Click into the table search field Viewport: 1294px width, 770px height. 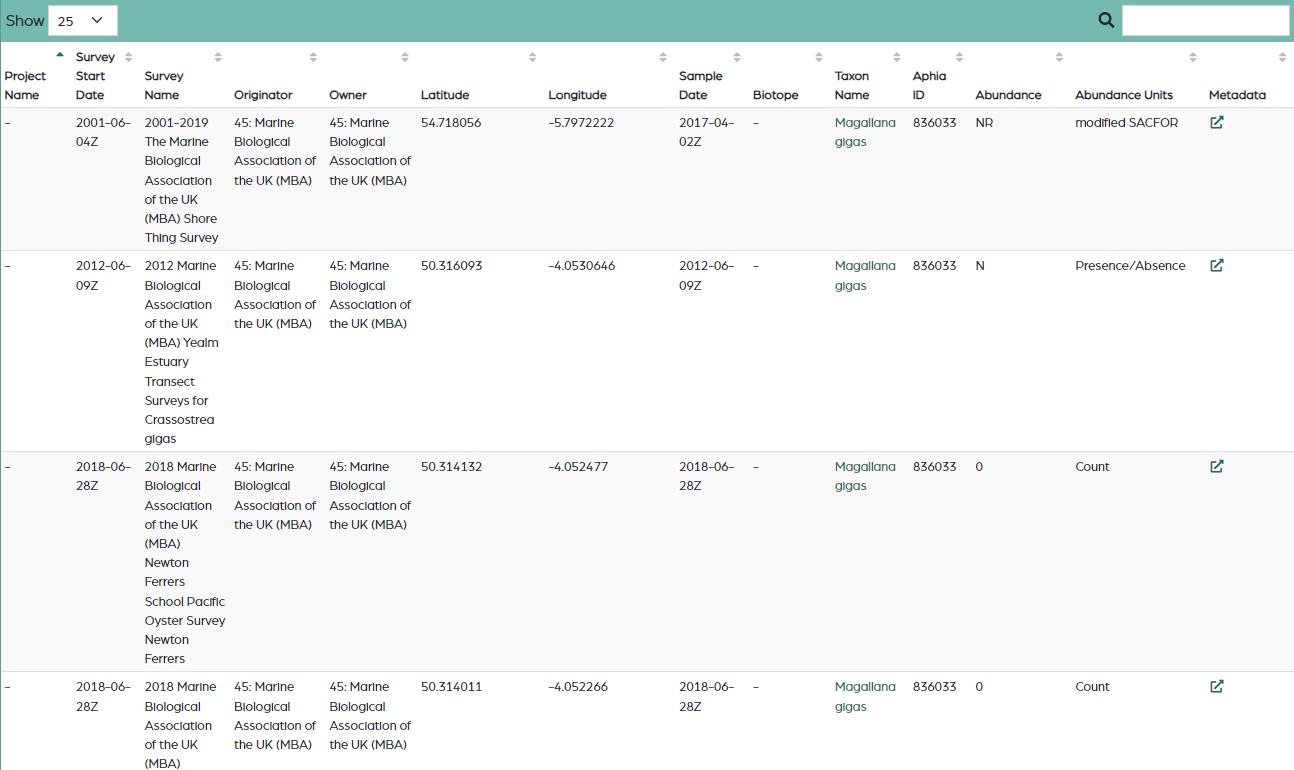click(x=1205, y=21)
